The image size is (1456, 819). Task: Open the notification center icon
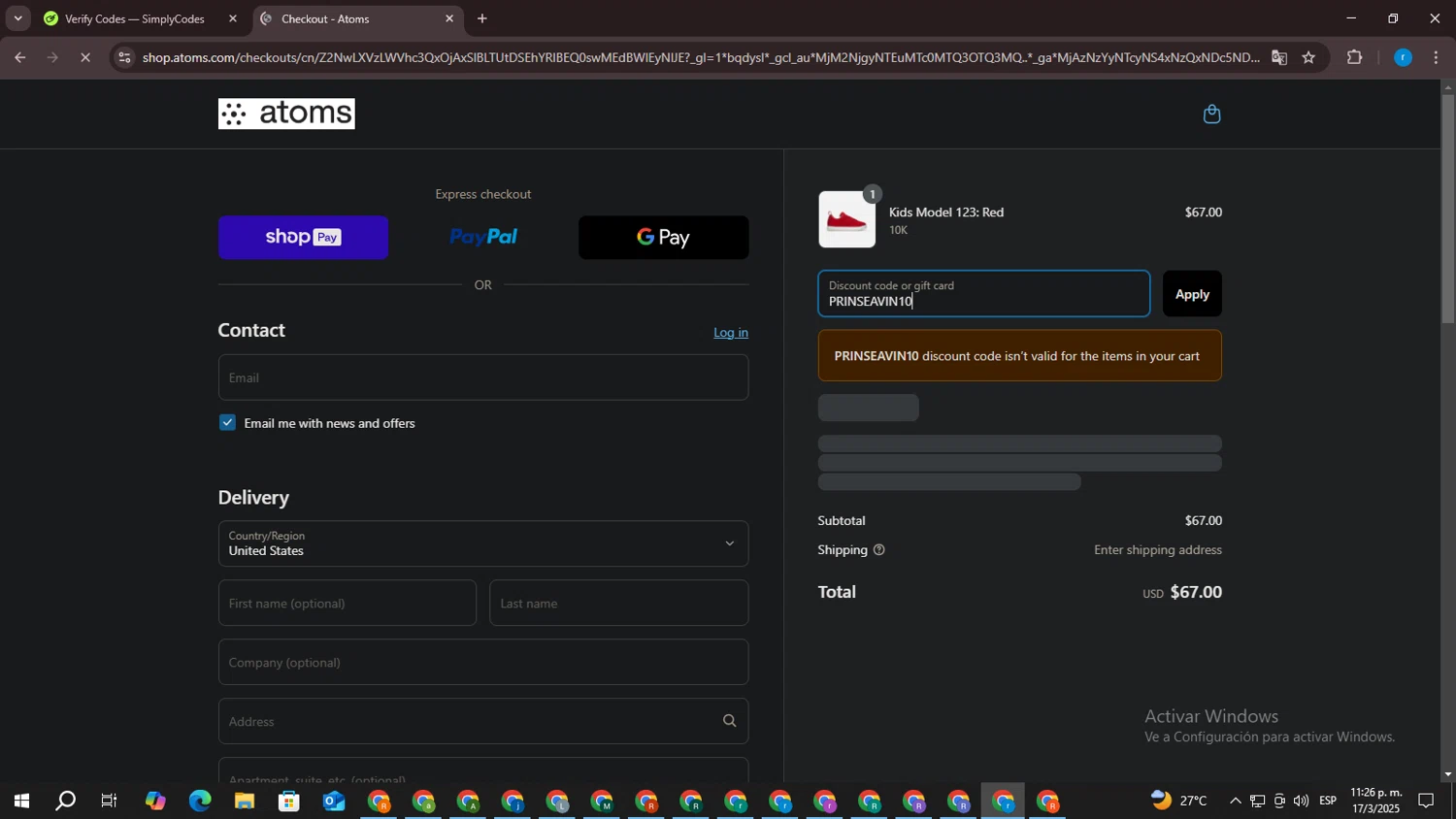click(x=1427, y=802)
